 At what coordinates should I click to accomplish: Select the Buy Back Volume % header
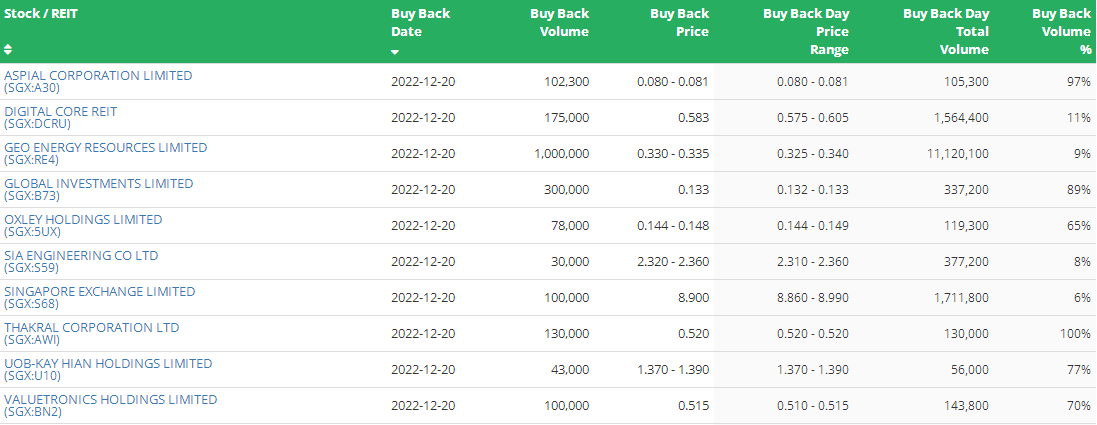(1061, 32)
